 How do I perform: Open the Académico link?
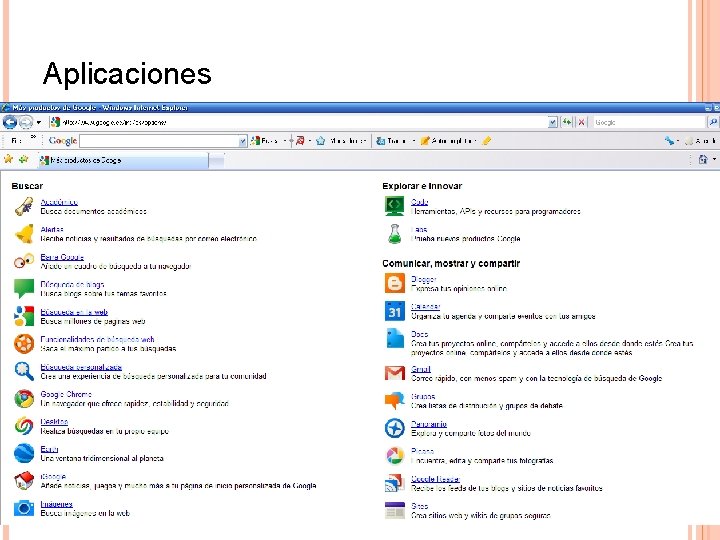coord(59,202)
